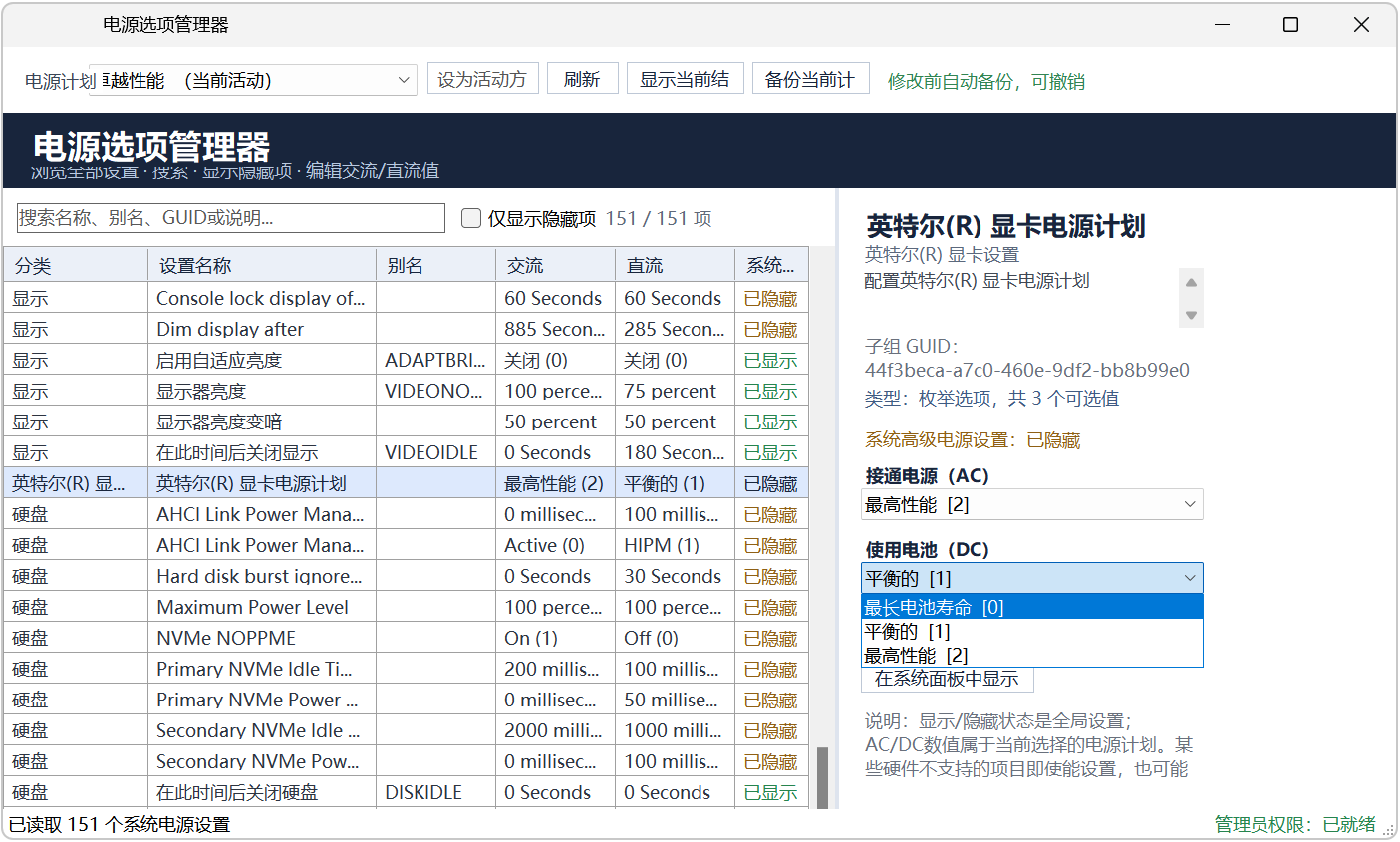The width and height of the screenshot is (1400, 842).
Task: Select the 启用自适应亮度 row
Action: click(x=406, y=360)
